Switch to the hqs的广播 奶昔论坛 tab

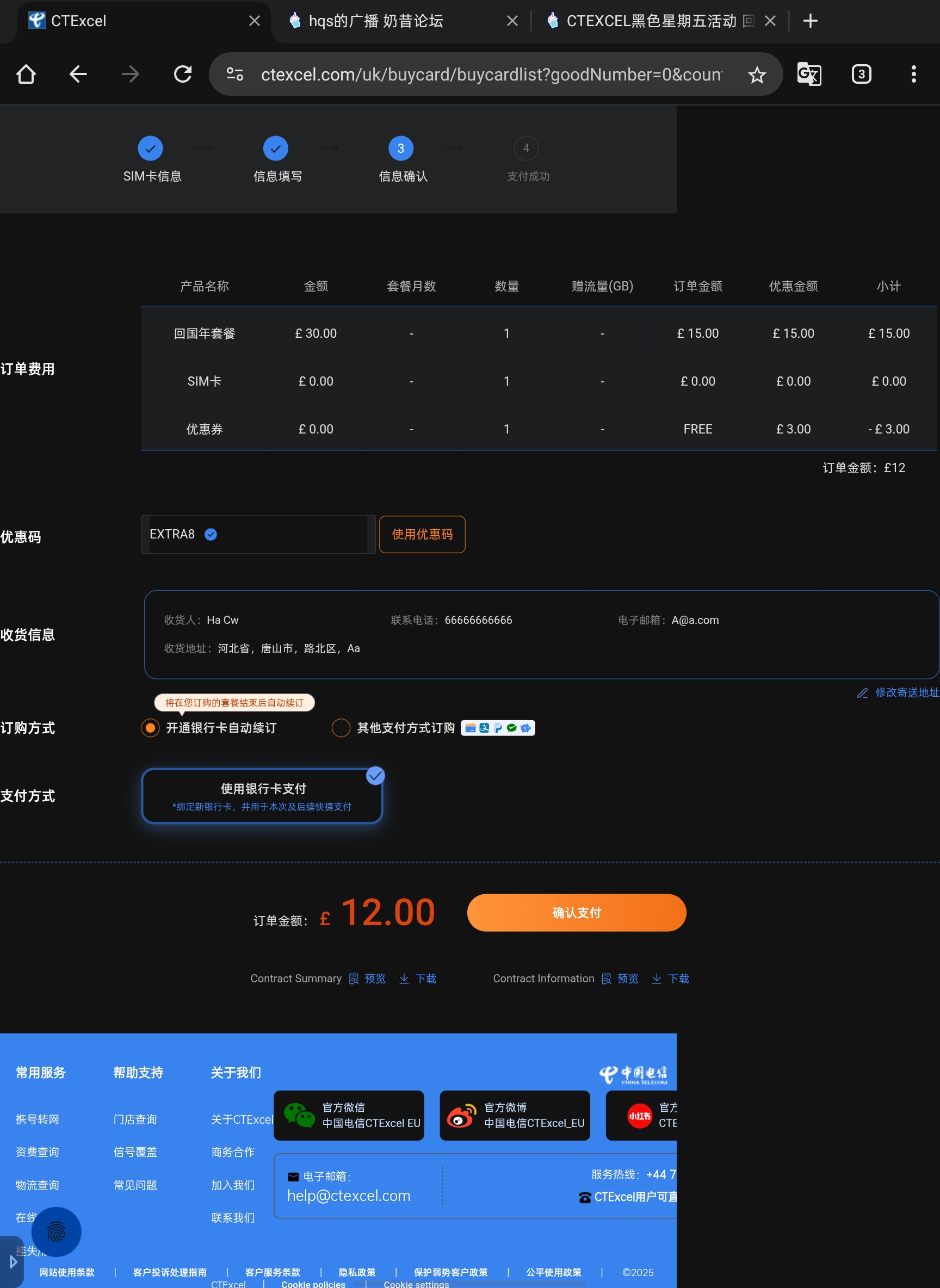(x=375, y=21)
